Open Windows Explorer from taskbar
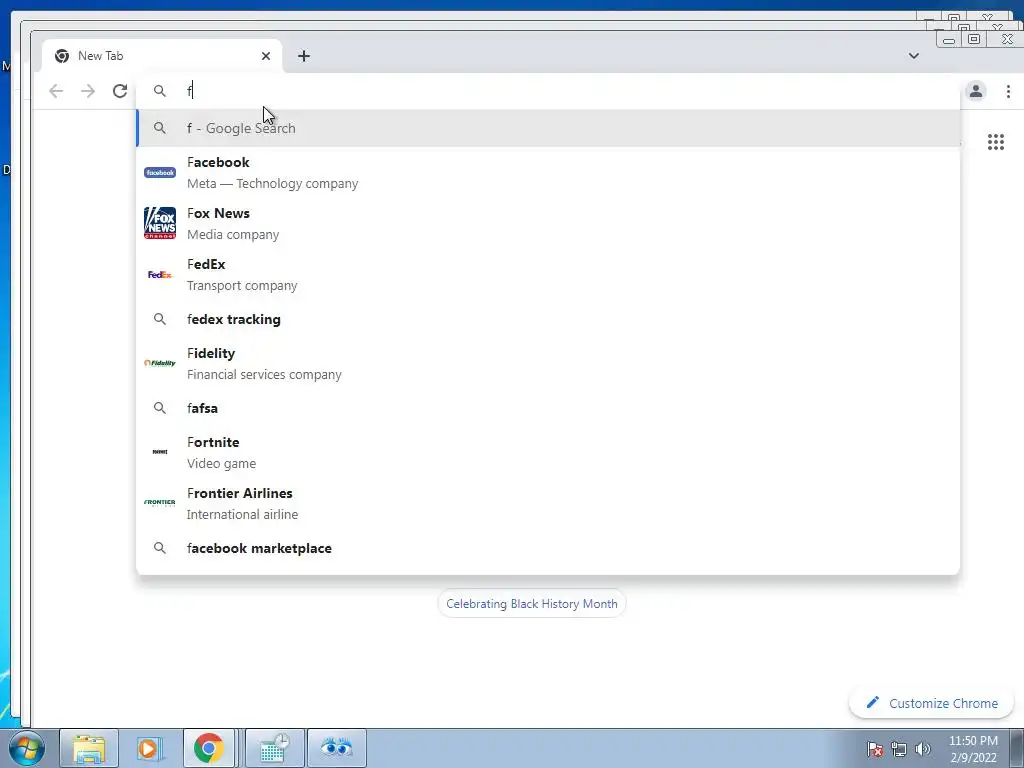The image size is (1024, 768). [x=89, y=748]
